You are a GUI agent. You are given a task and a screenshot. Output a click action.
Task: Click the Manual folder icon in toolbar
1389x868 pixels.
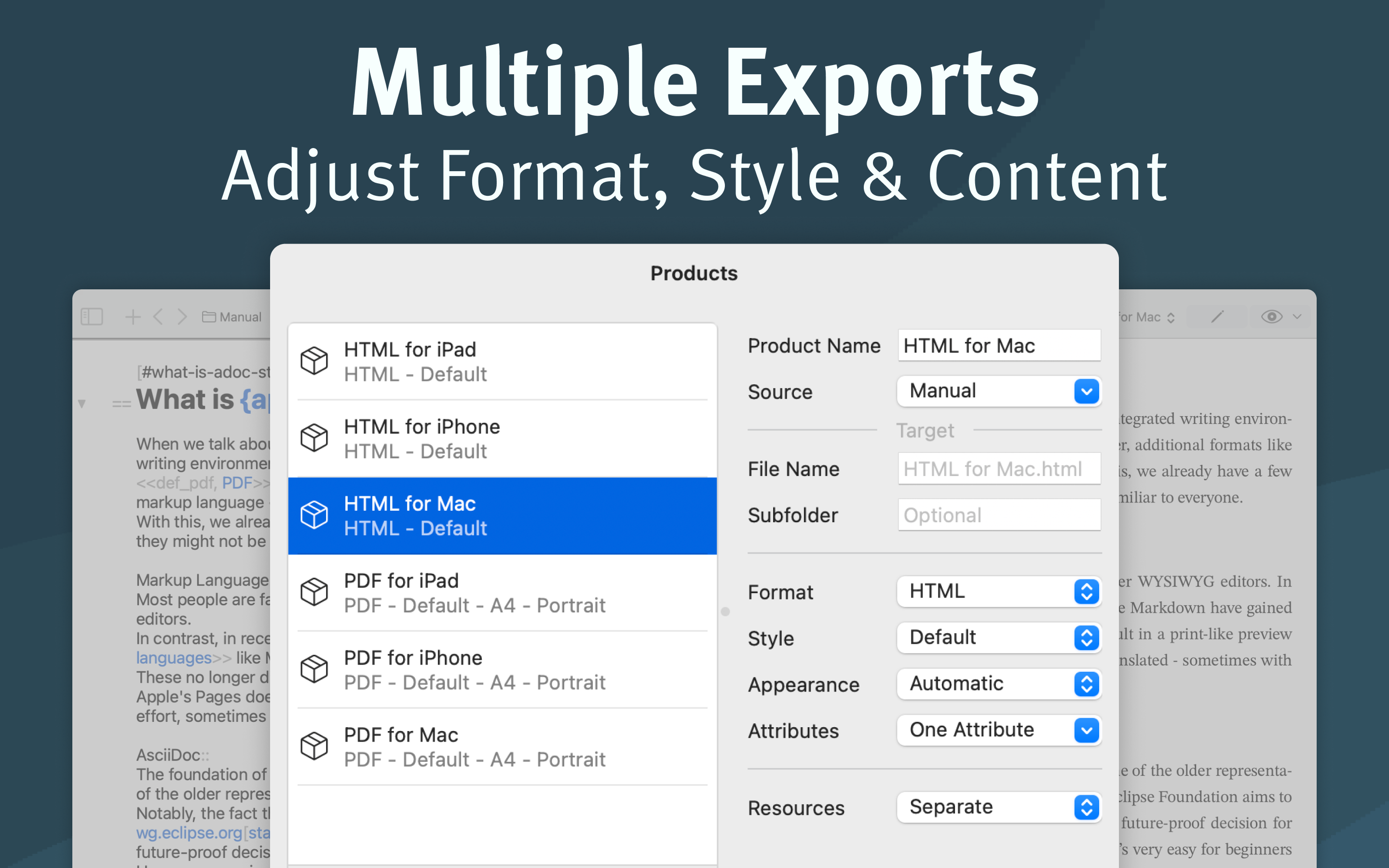(209, 317)
